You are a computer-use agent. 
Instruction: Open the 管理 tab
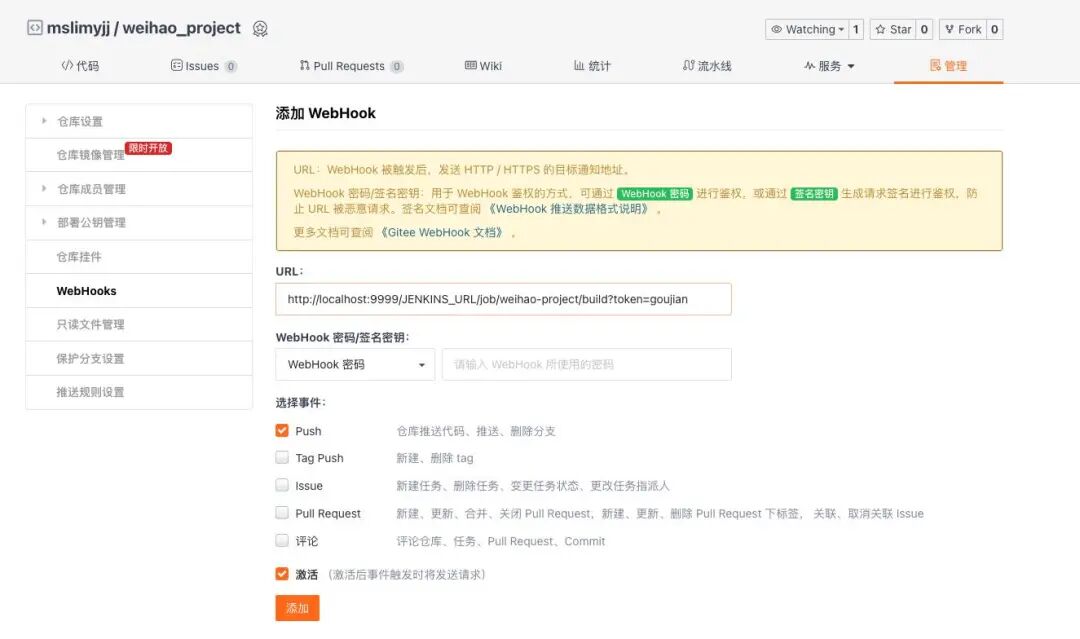click(x=948, y=66)
